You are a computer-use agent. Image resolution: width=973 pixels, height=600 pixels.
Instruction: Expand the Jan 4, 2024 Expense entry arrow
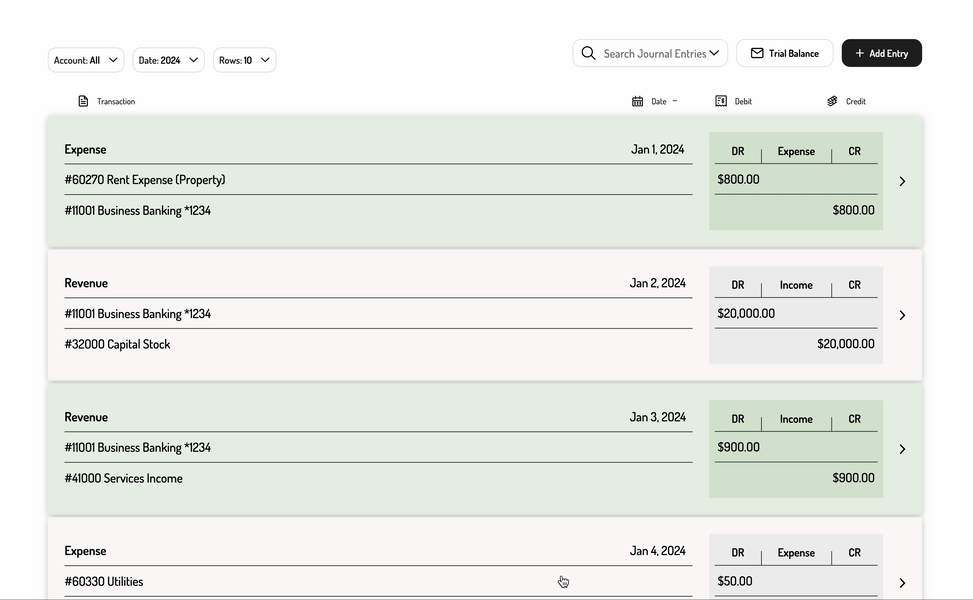pos(902,583)
